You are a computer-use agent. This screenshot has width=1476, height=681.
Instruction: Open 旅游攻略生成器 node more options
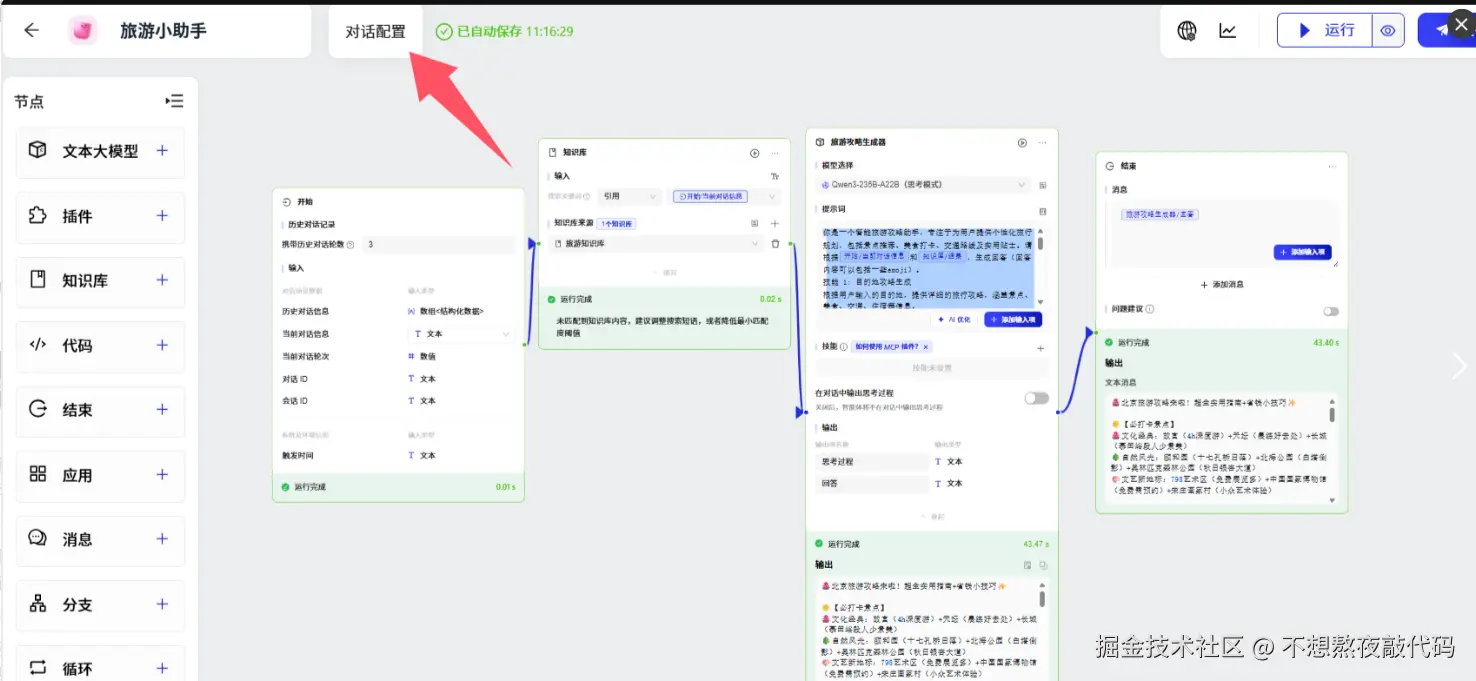pyautogui.click(x=1043, y=143)
